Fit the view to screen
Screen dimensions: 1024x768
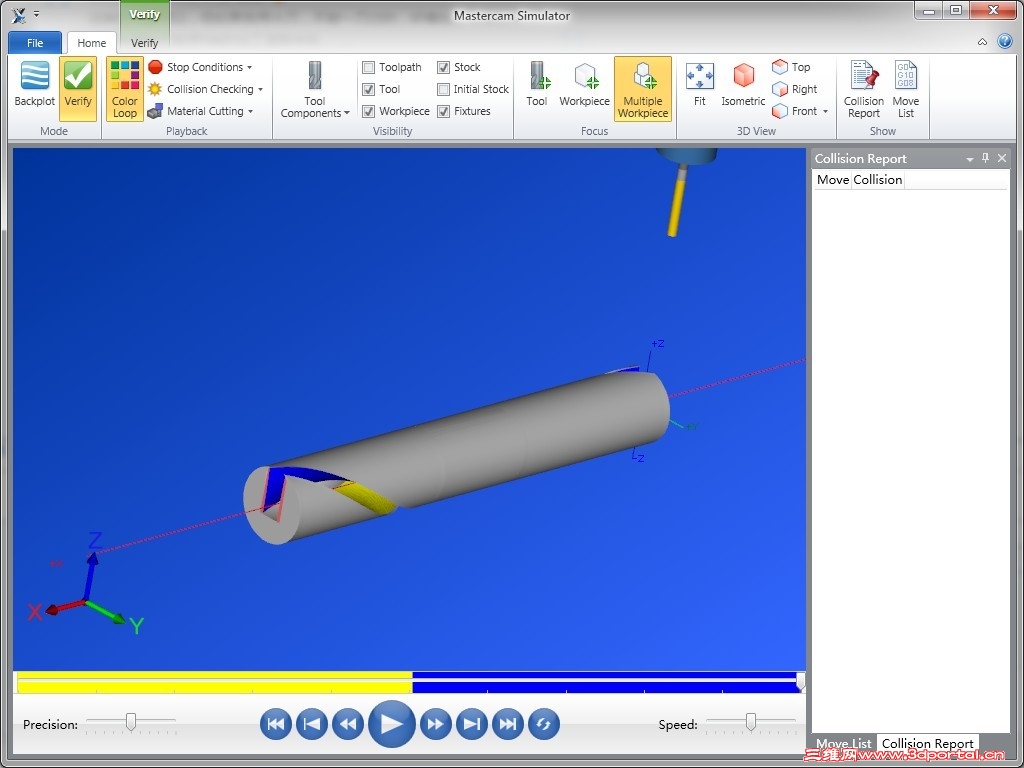coord(699,88)
